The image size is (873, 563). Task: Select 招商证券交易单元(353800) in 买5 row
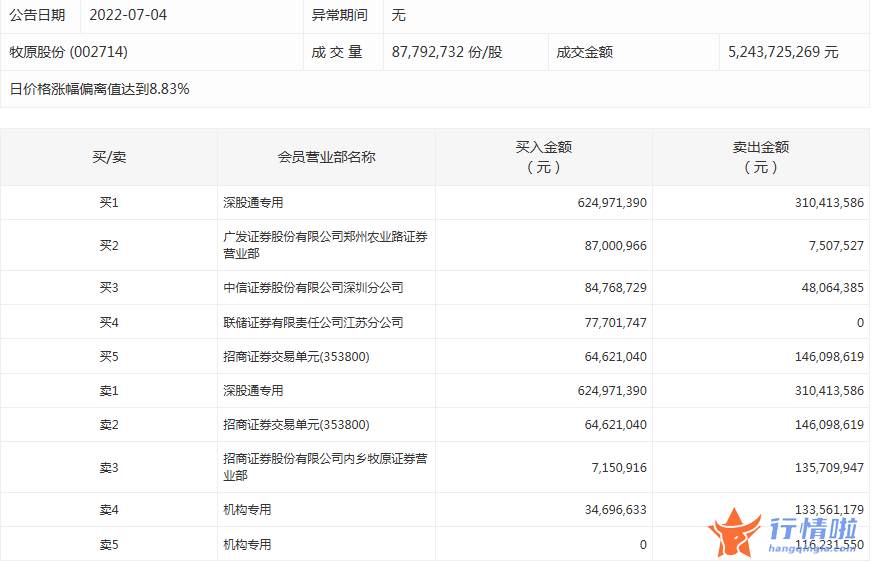point(296,356)
